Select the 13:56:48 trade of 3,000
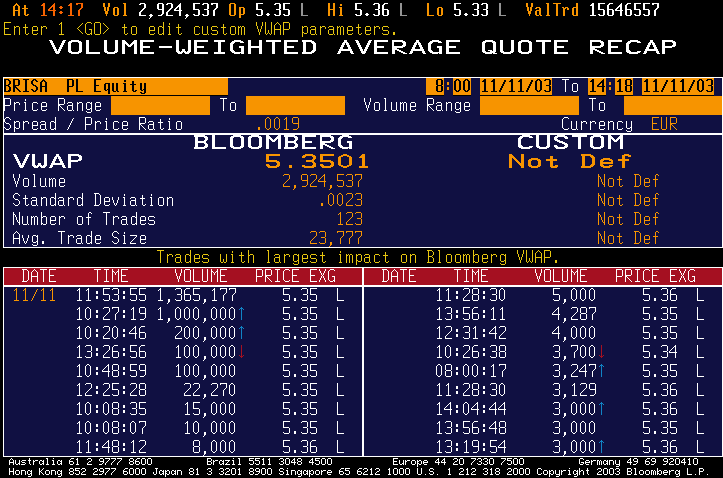Screen dimensions: 723x478 click(543, 428)
